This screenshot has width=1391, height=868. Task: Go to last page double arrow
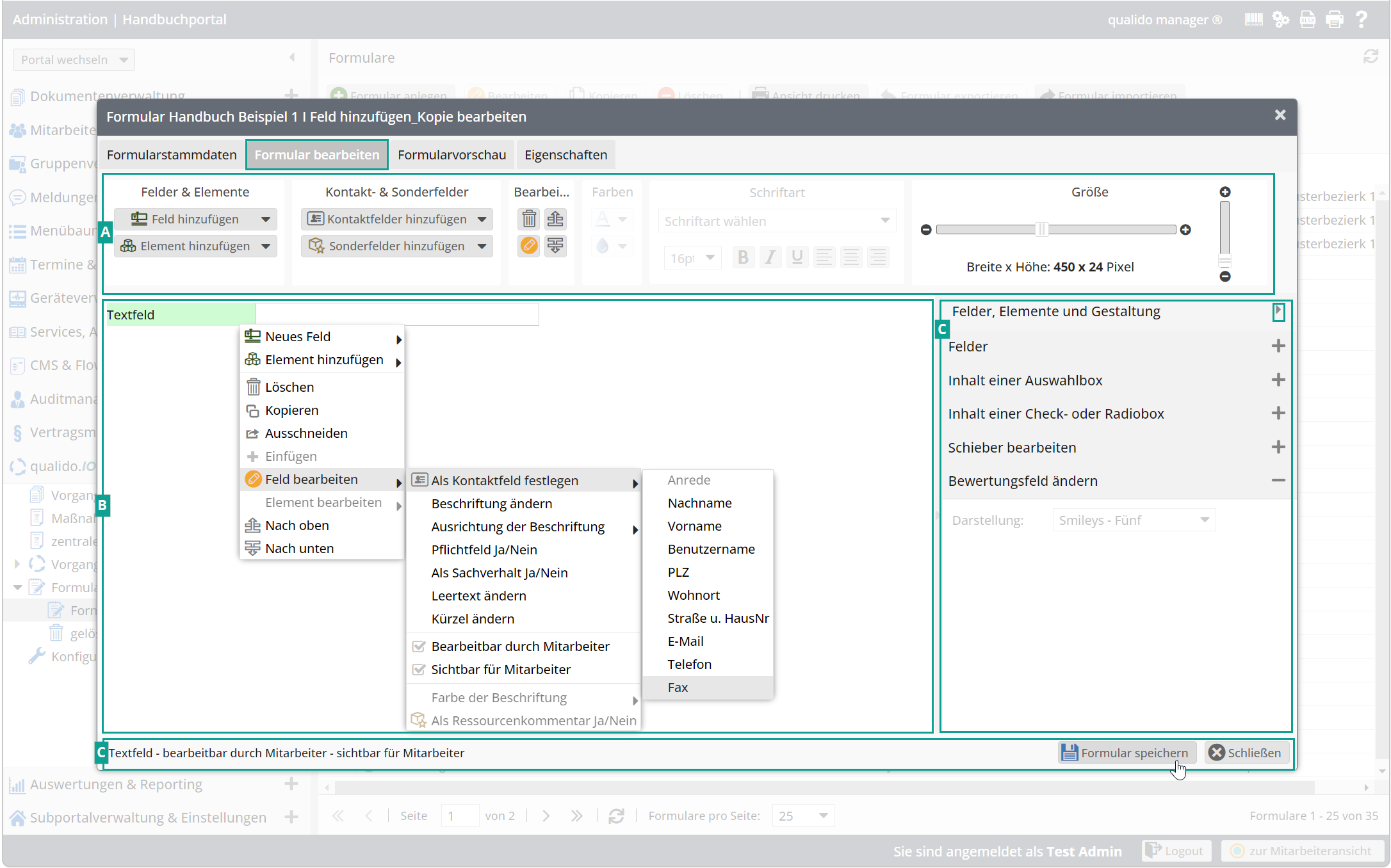[576, 816]
